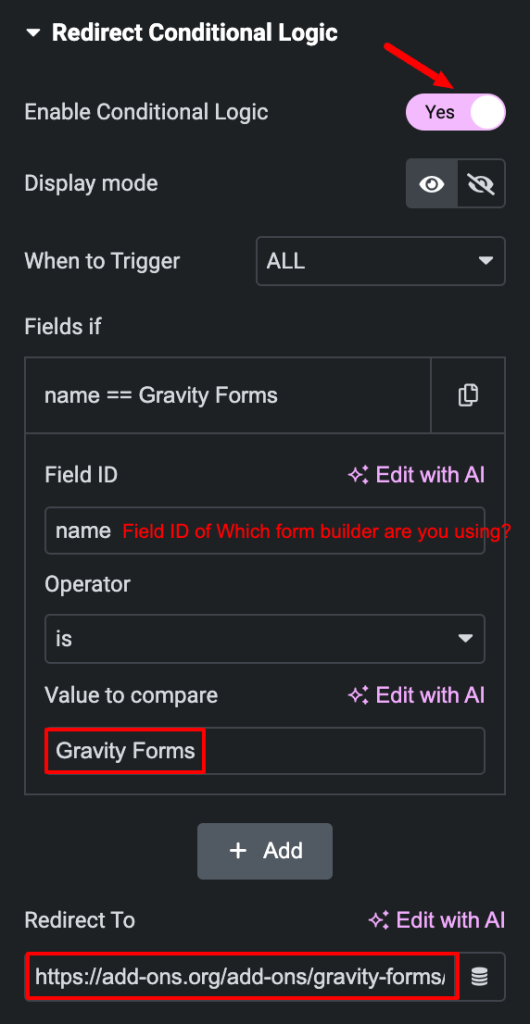Focus the Redirect To URL field
This screenshot has height=1024, width=530.
[242, 976]
